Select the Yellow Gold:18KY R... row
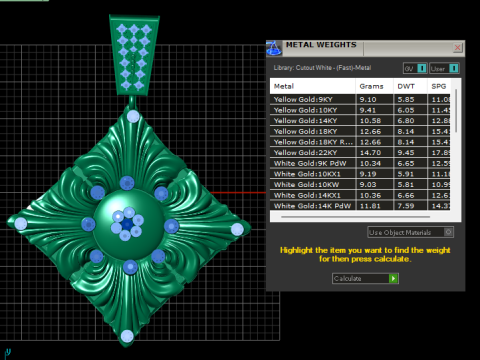The image size is (480, 360). point(360,142)
